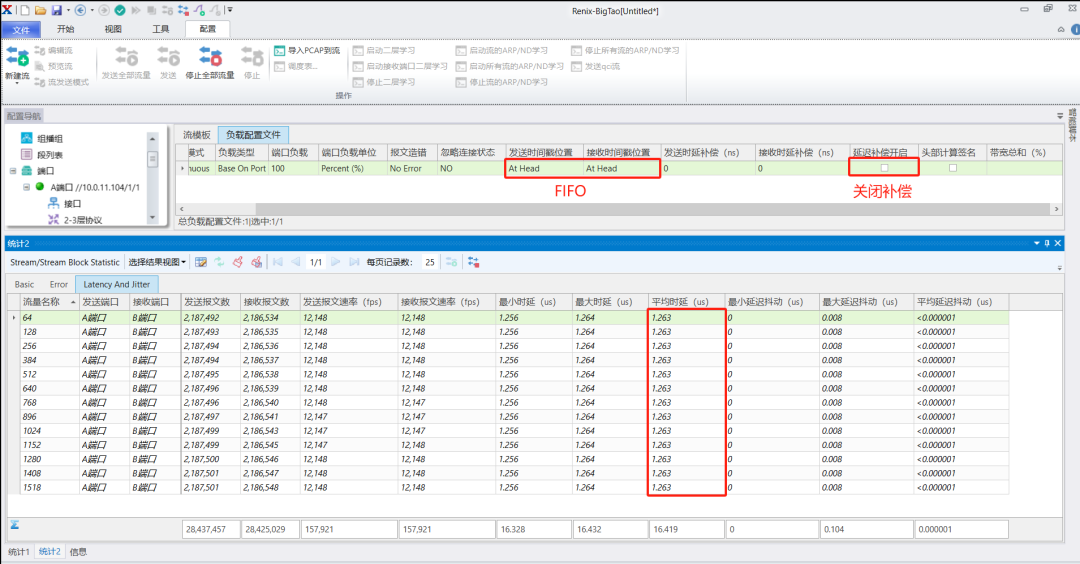Viewport: 1080px width, 564px height.
Task: Collapse the 端口 tree node
Action: tap(13, 171)
